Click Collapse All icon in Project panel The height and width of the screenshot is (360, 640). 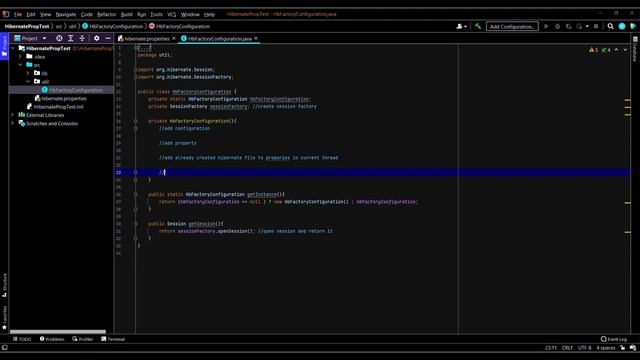click(82, 38)
